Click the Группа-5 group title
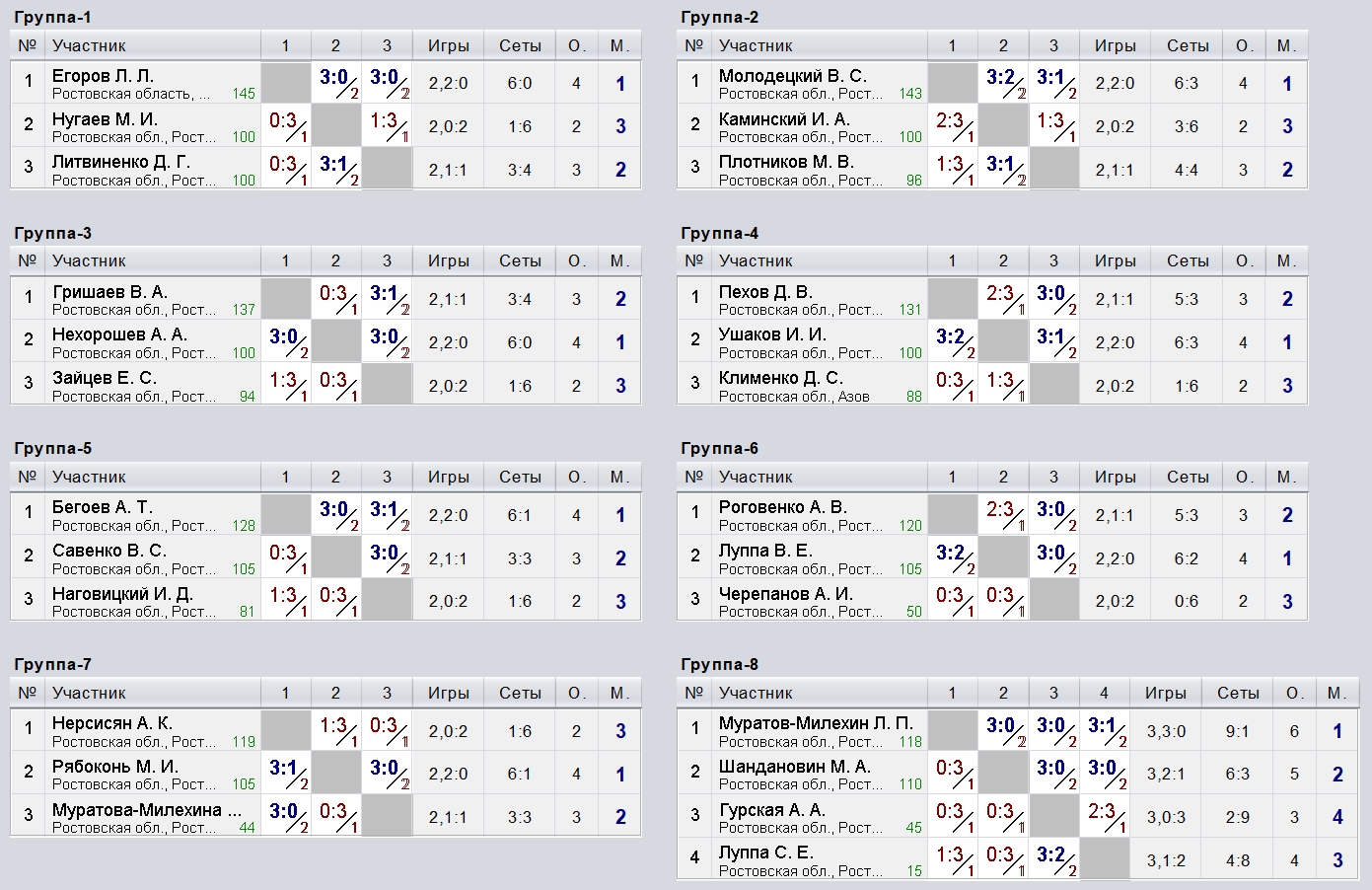Screen dimensions: 1372x890 pyautogui.click(x=53, y=449)
